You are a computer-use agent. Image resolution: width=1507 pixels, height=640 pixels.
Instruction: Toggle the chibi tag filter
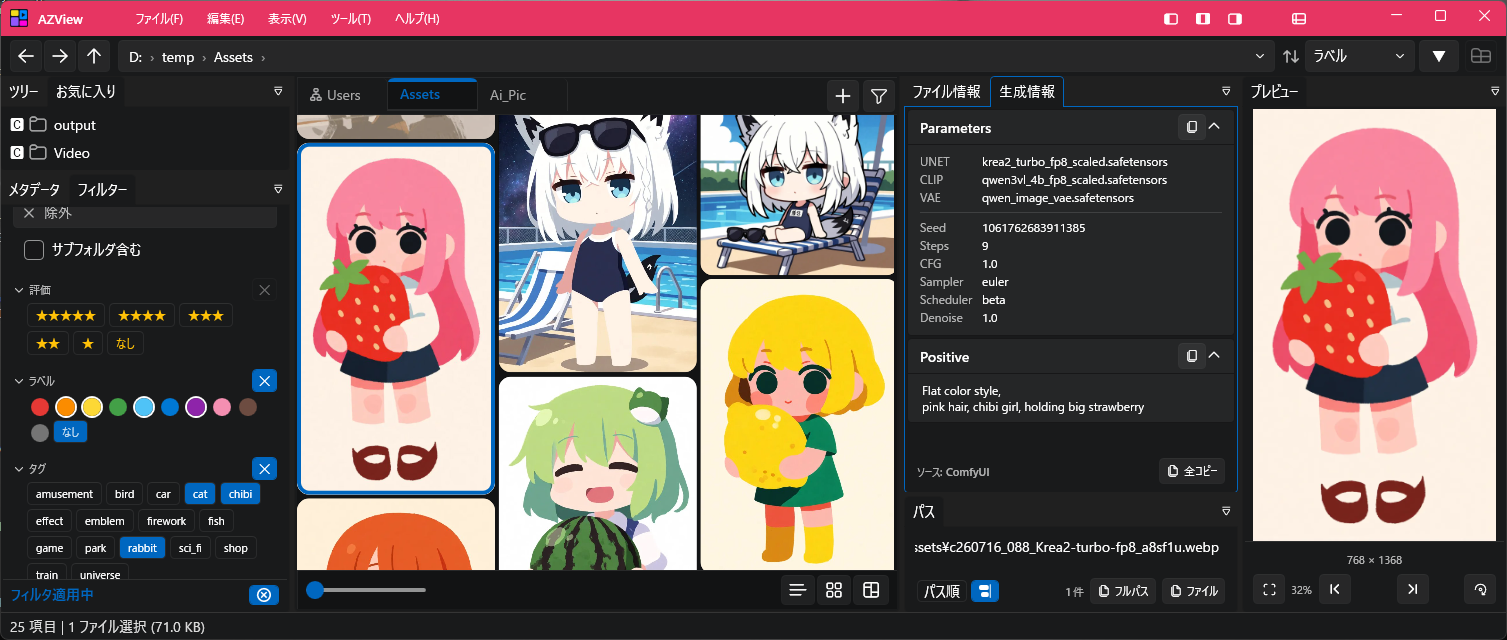click(x=240, y=494)
